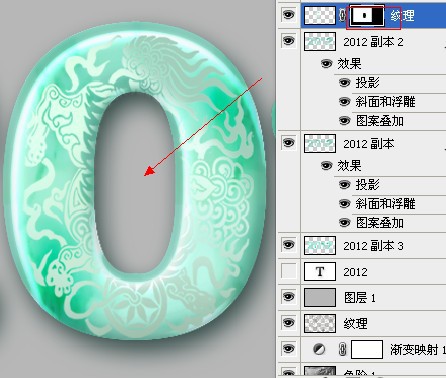Viewport: 446px width, 378px height.
Task: Click the 2012 副本 2 layer thumbnail
Action: click(x=320, y=41)
